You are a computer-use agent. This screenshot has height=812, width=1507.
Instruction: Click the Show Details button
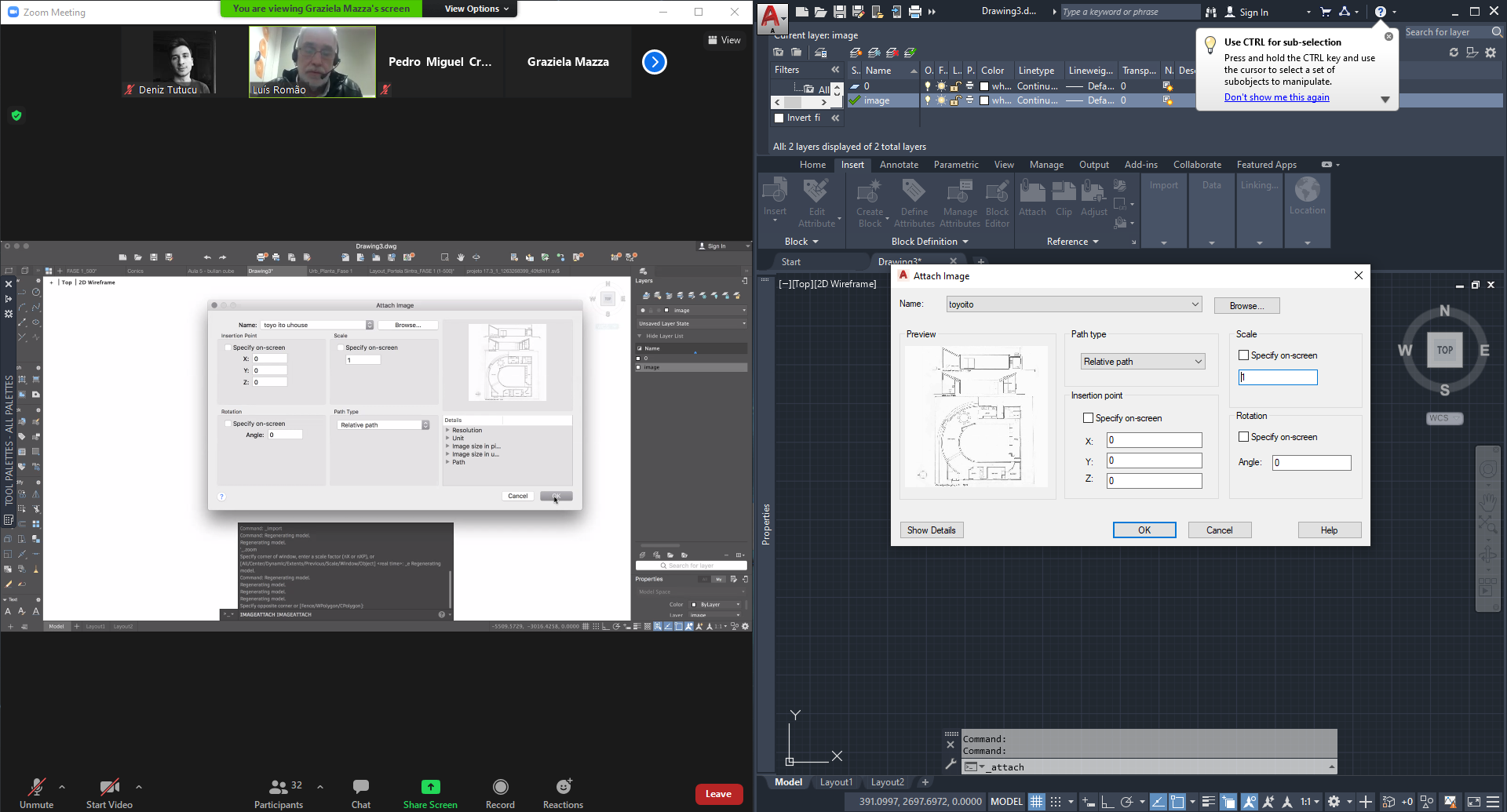(x=931, y=530)
